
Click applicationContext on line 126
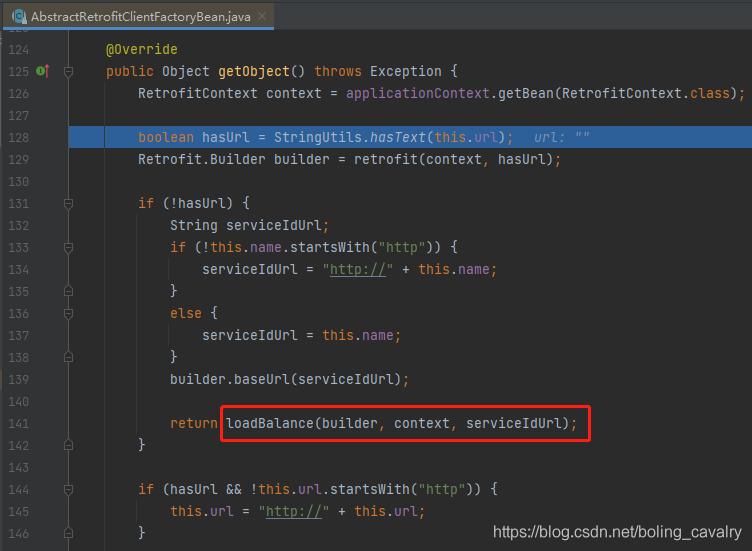click(x=418, y=94)
